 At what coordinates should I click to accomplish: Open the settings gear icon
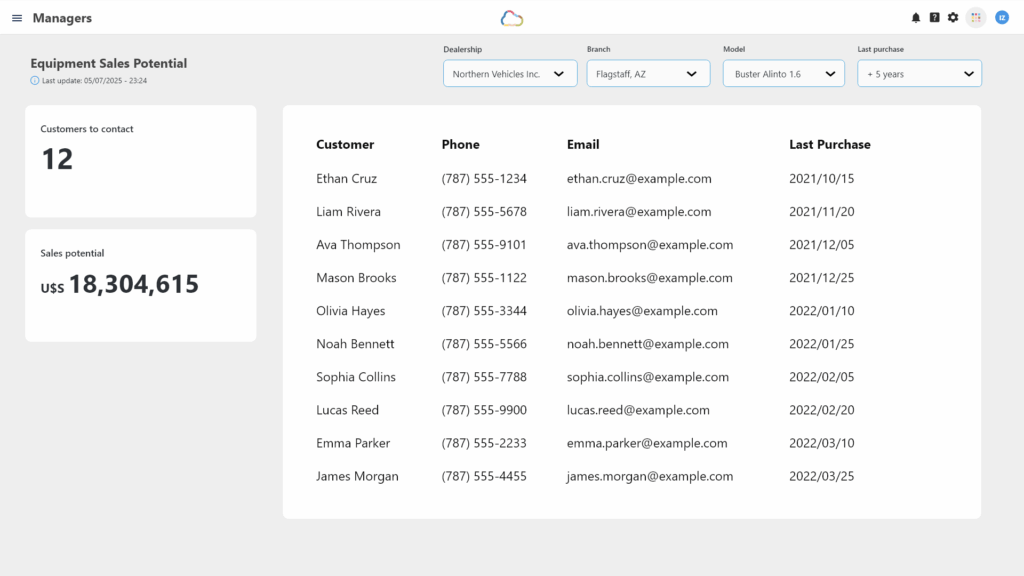click(x=953, y=18)
